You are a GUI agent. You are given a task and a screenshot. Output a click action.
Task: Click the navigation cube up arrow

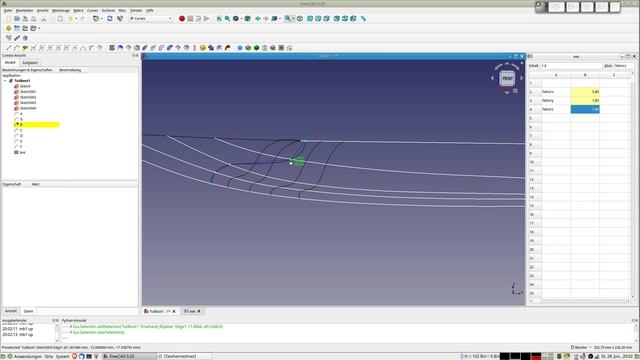coord(507,64)
